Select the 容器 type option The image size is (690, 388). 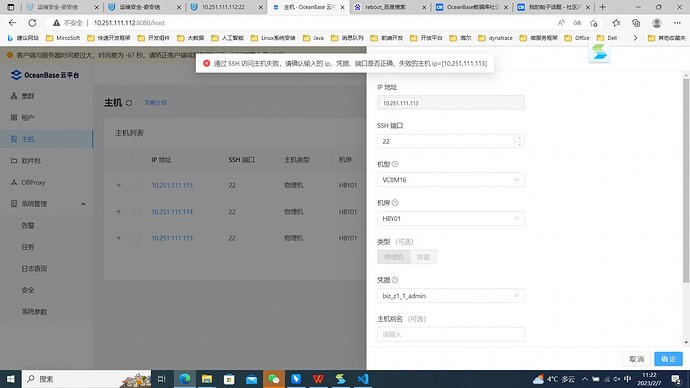tap(423, 257)
